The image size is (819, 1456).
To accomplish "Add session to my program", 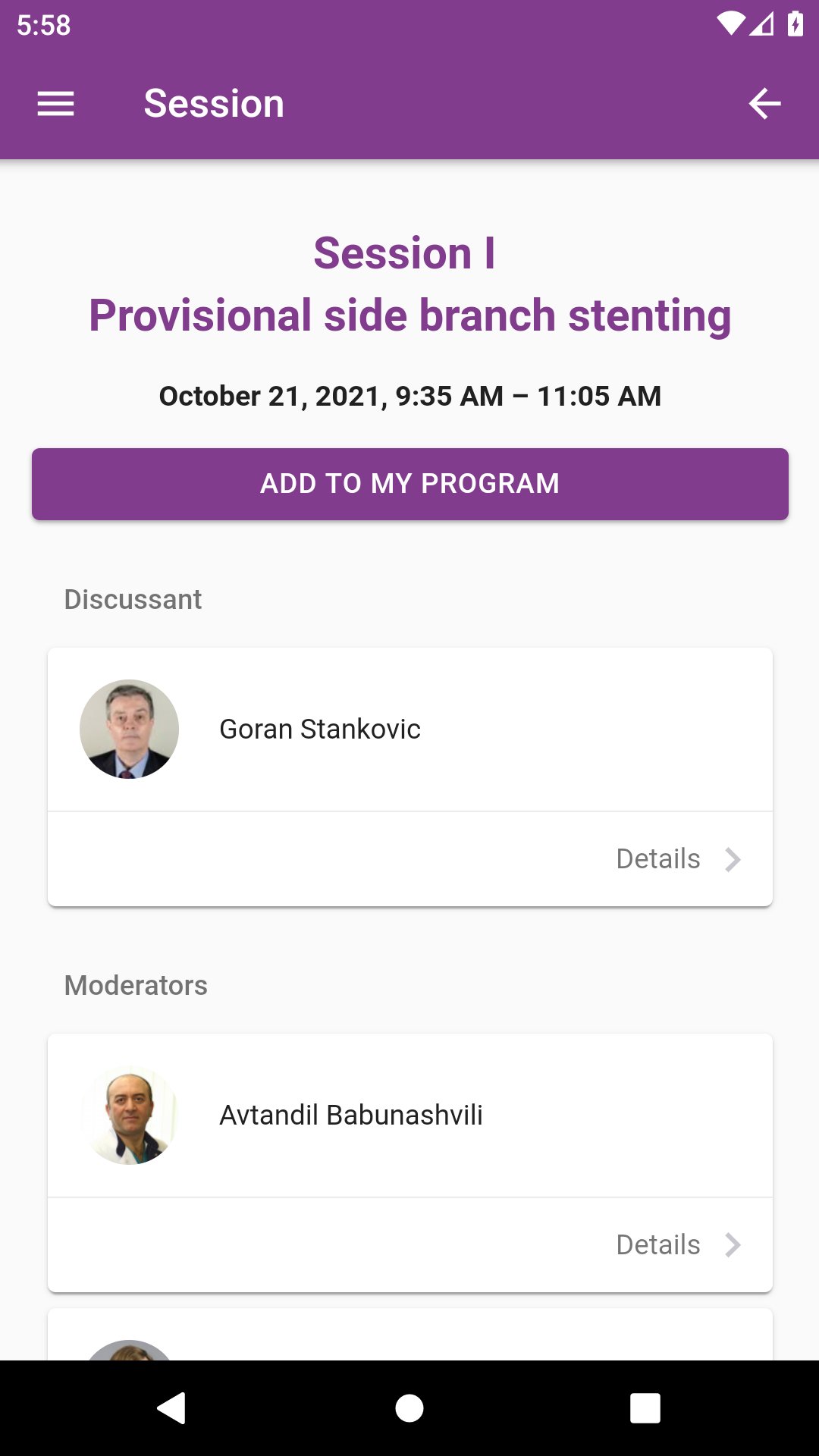I will pos(410,484).
